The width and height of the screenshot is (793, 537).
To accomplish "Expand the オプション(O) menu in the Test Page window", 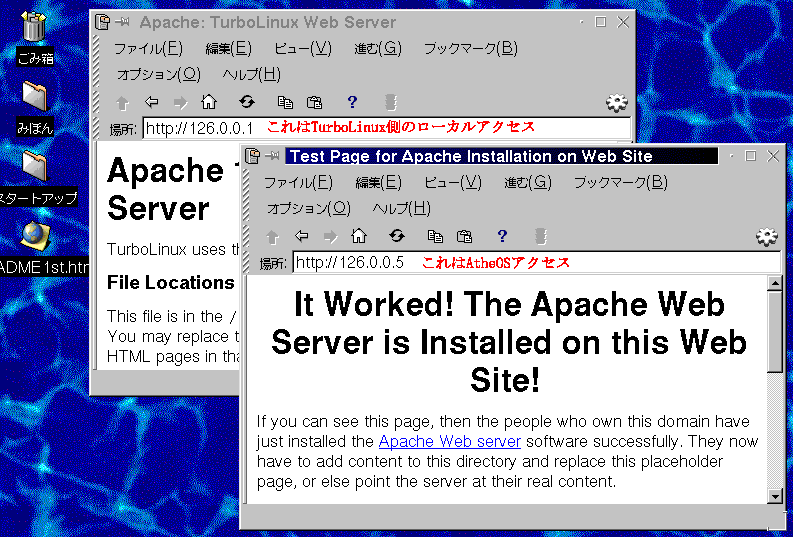I will pos(308,208).
